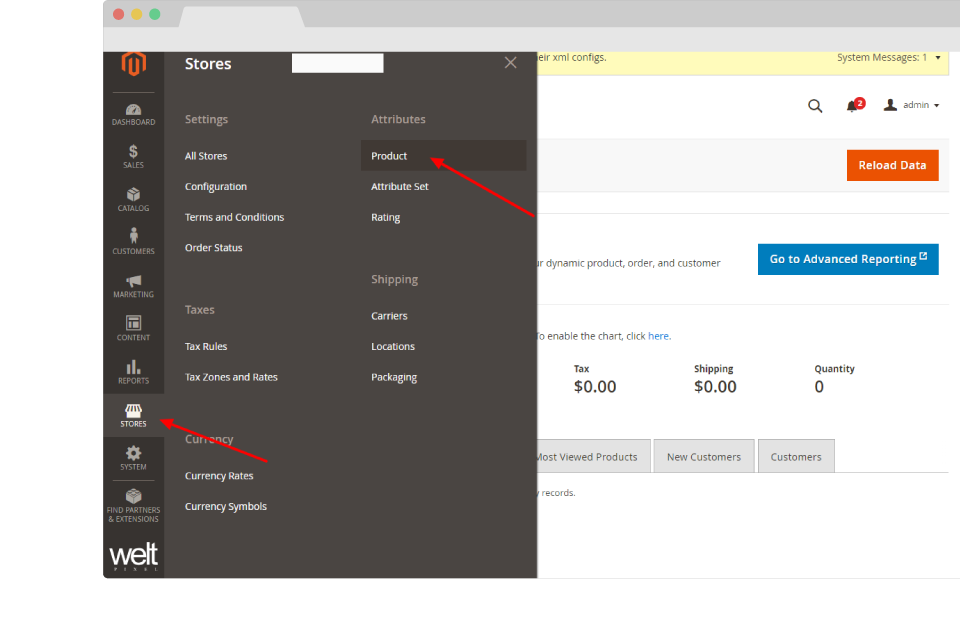This screenshot has width=960, height=642.
Task: Open the Sales dollar icon
Action: click(133, 157)
